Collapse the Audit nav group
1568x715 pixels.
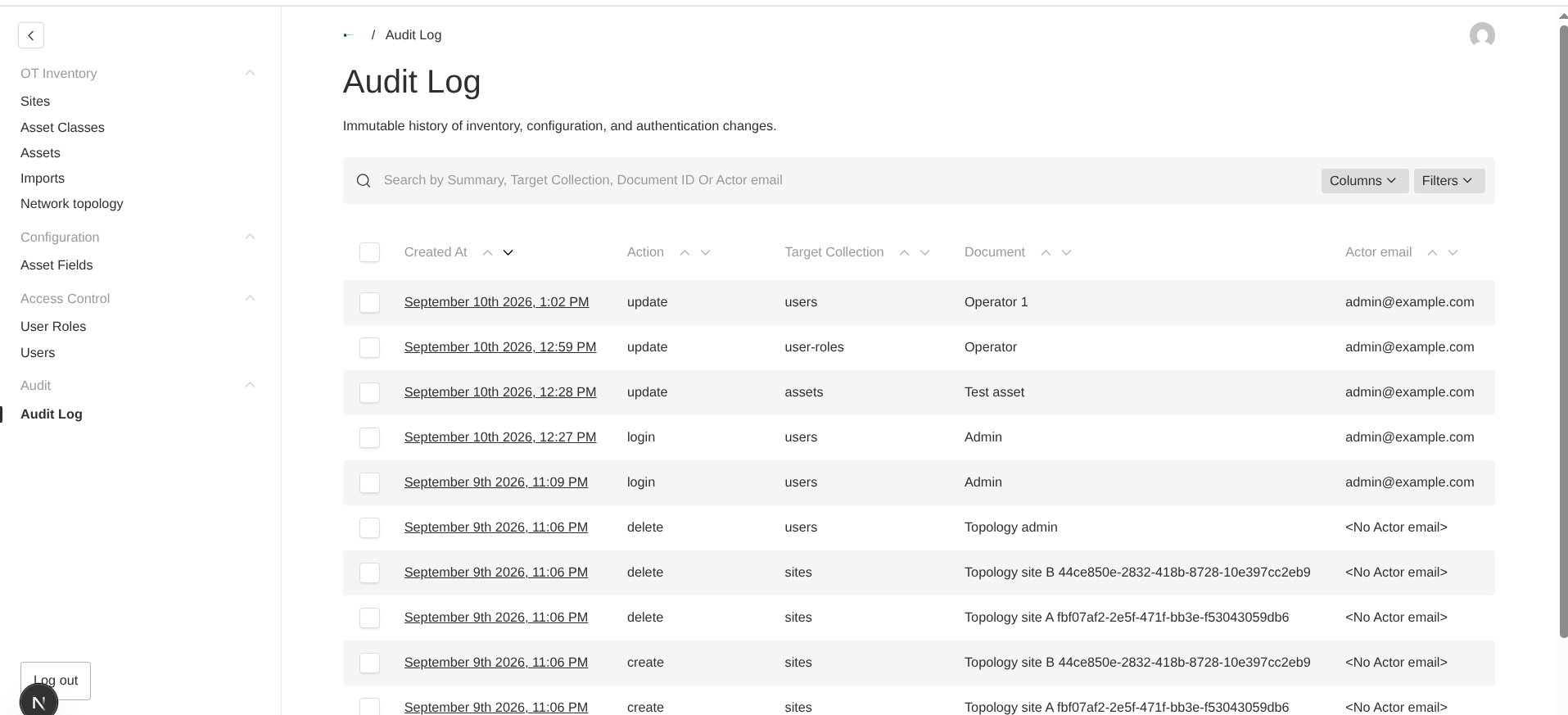coord(250,386)
